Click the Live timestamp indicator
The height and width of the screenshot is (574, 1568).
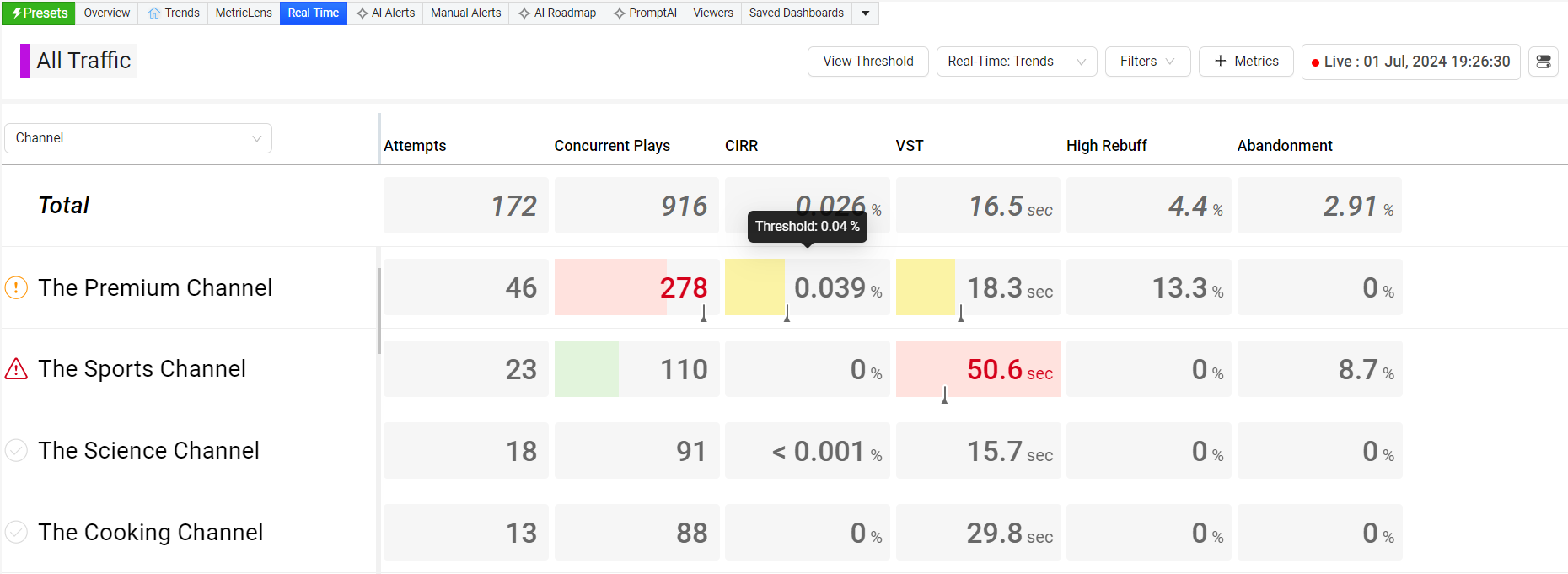point(1410,62)
